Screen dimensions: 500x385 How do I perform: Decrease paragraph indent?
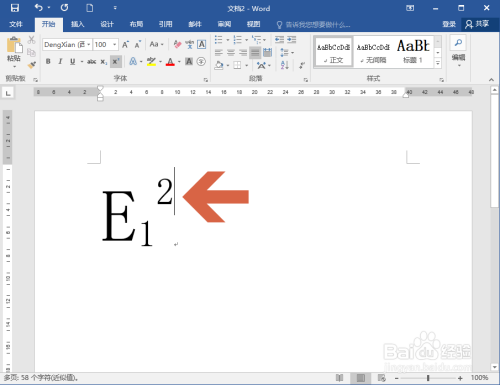279,40
